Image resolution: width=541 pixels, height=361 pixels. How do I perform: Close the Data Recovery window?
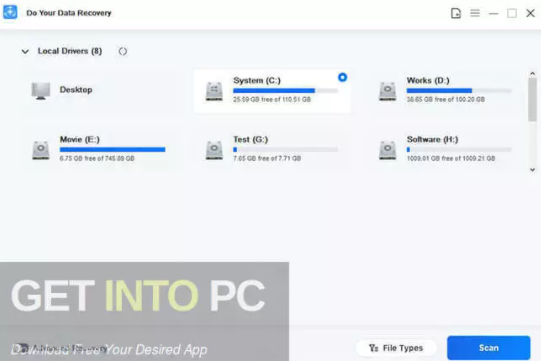click(x=530, y=13)
